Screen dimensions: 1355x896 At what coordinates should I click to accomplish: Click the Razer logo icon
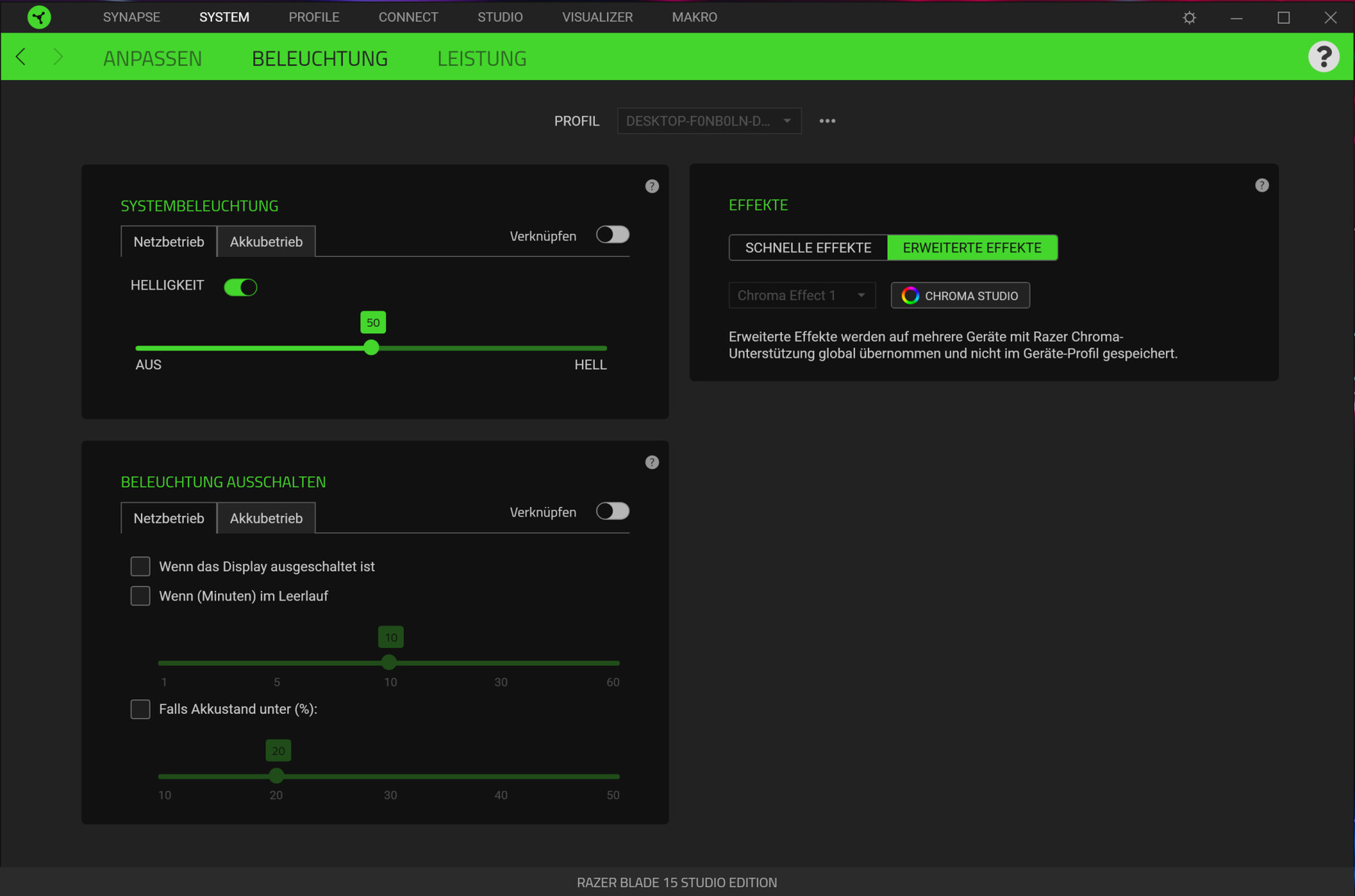click(x=39, y=16)
